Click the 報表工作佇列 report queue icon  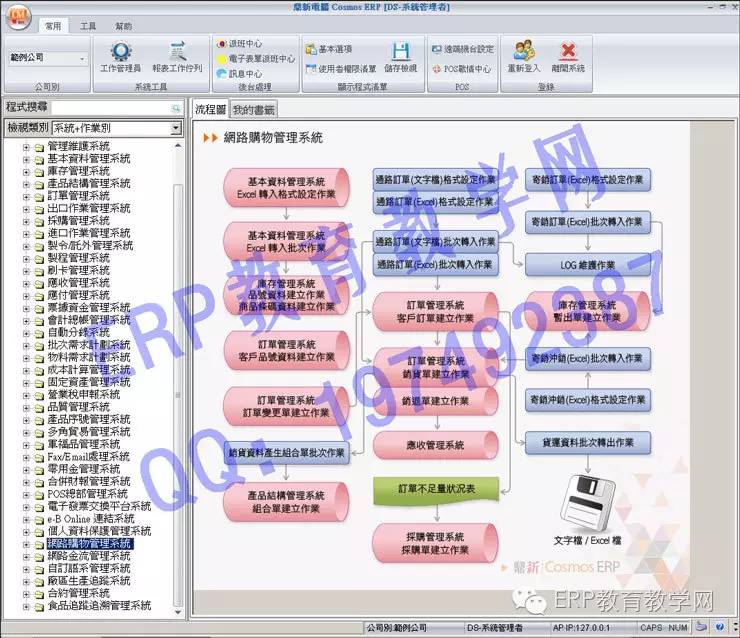tap(177, 57)
